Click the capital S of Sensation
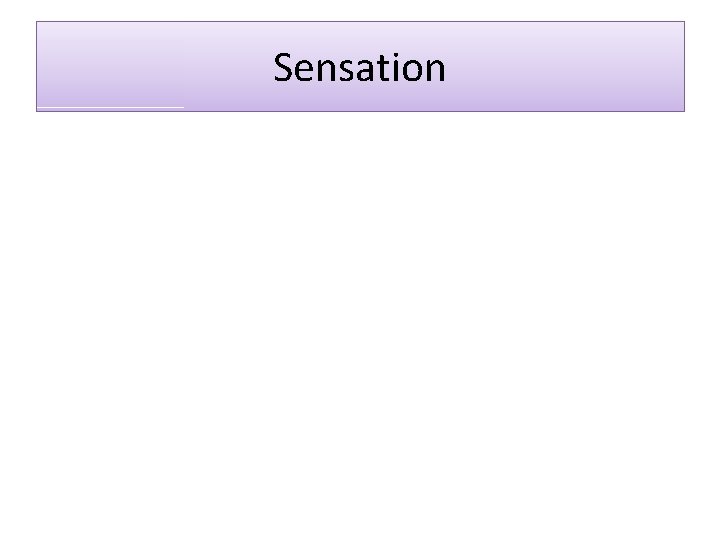Screen dimensions: 720x540 tap(284, 68)
